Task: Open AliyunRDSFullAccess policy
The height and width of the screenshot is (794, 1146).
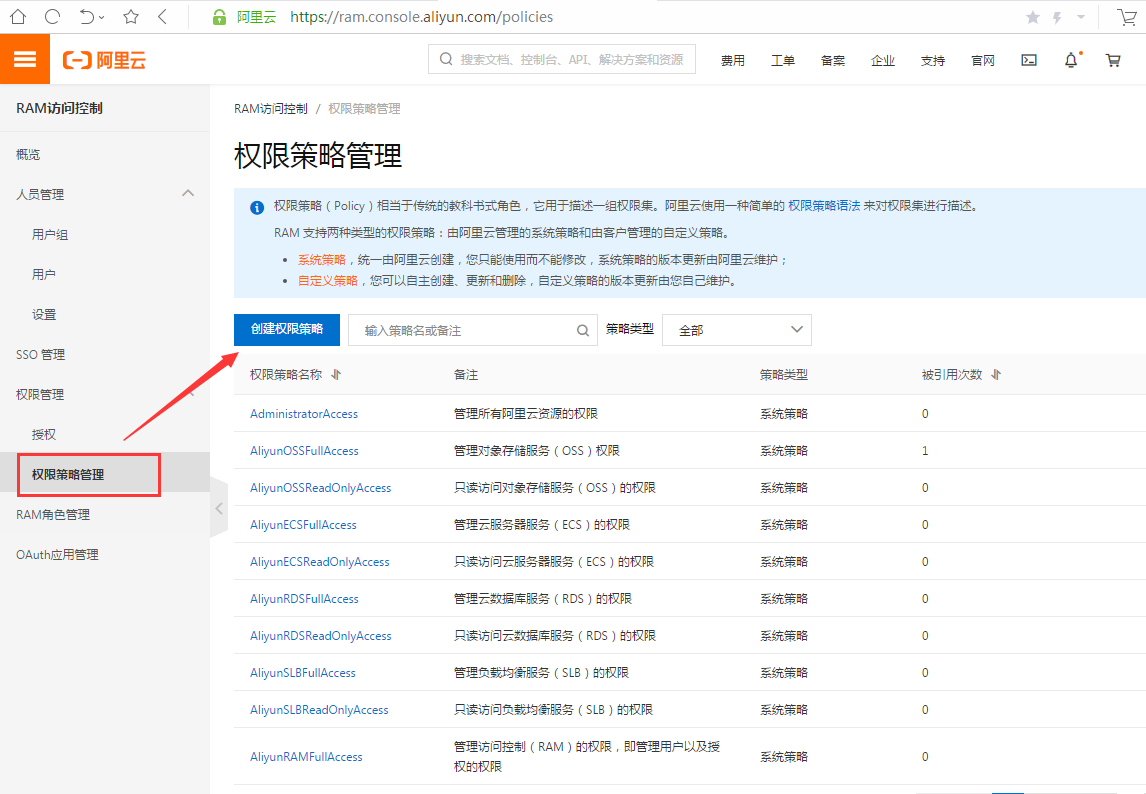Action: point(304,599)
